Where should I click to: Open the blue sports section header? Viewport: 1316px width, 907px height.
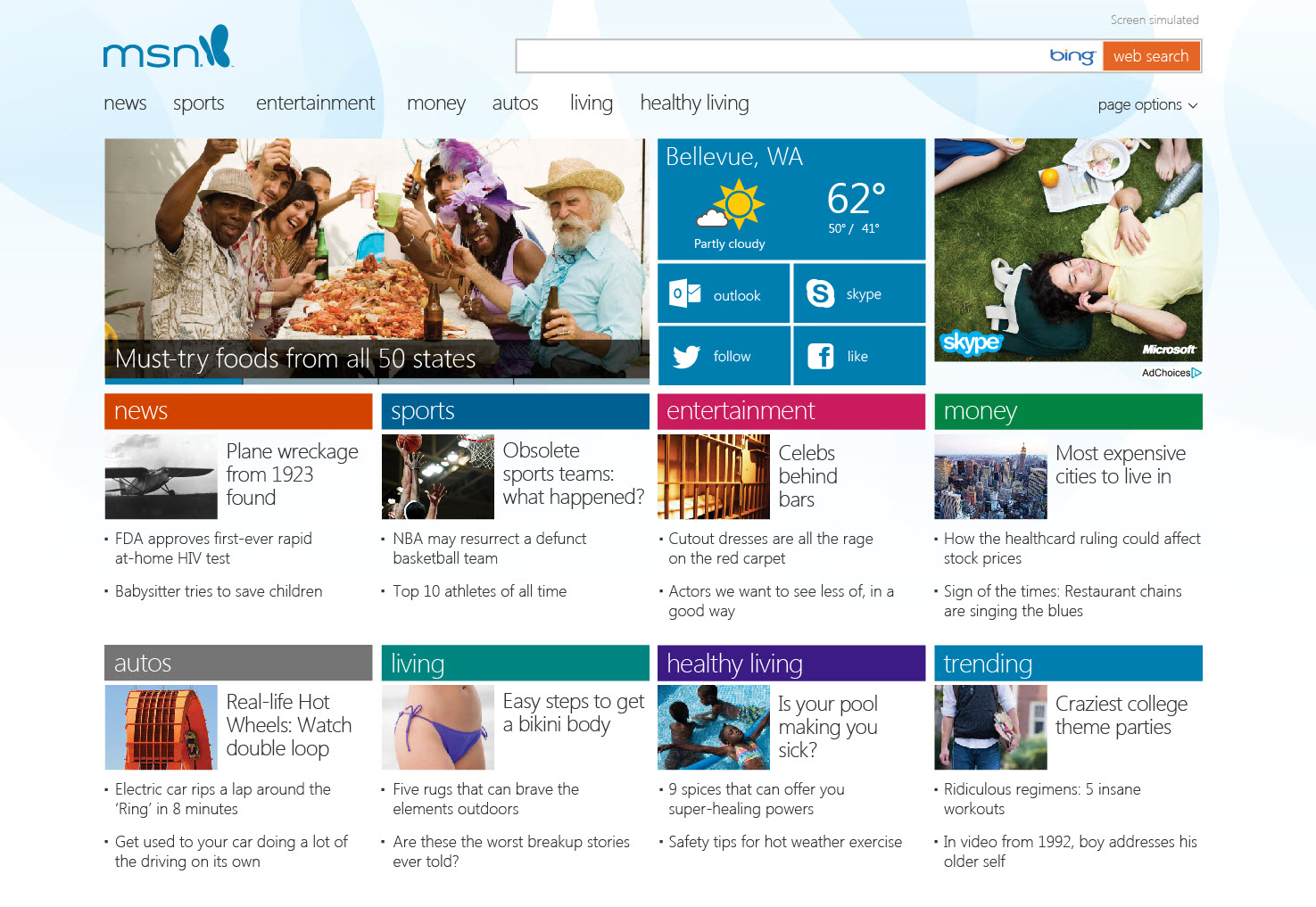tap(515, 411)
